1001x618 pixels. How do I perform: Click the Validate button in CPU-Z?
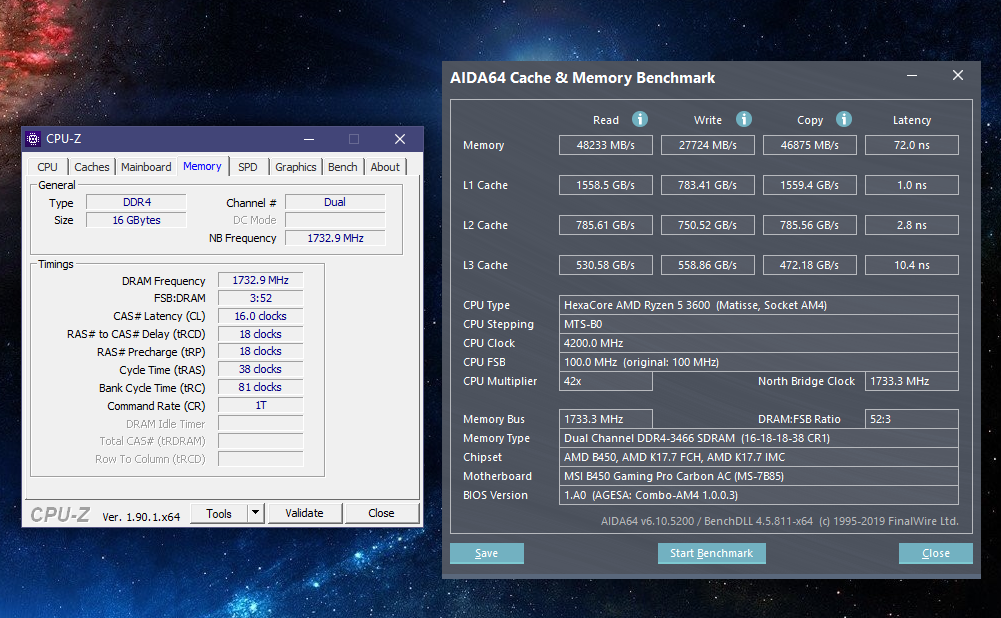[305, 513]
